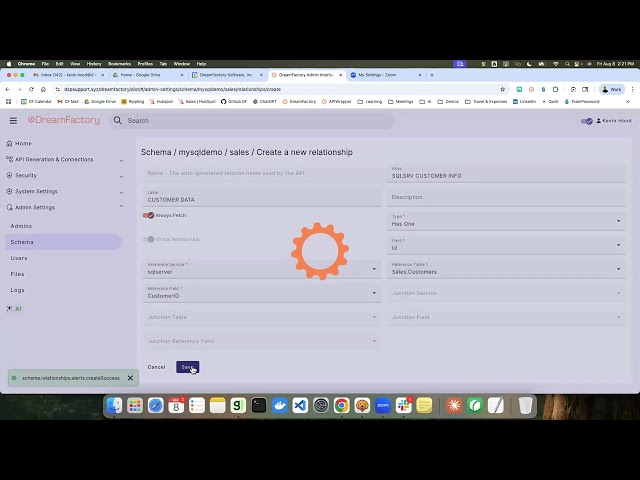
Task: Open the Kevin Hood user menu
Action: [x=614, y=121]
